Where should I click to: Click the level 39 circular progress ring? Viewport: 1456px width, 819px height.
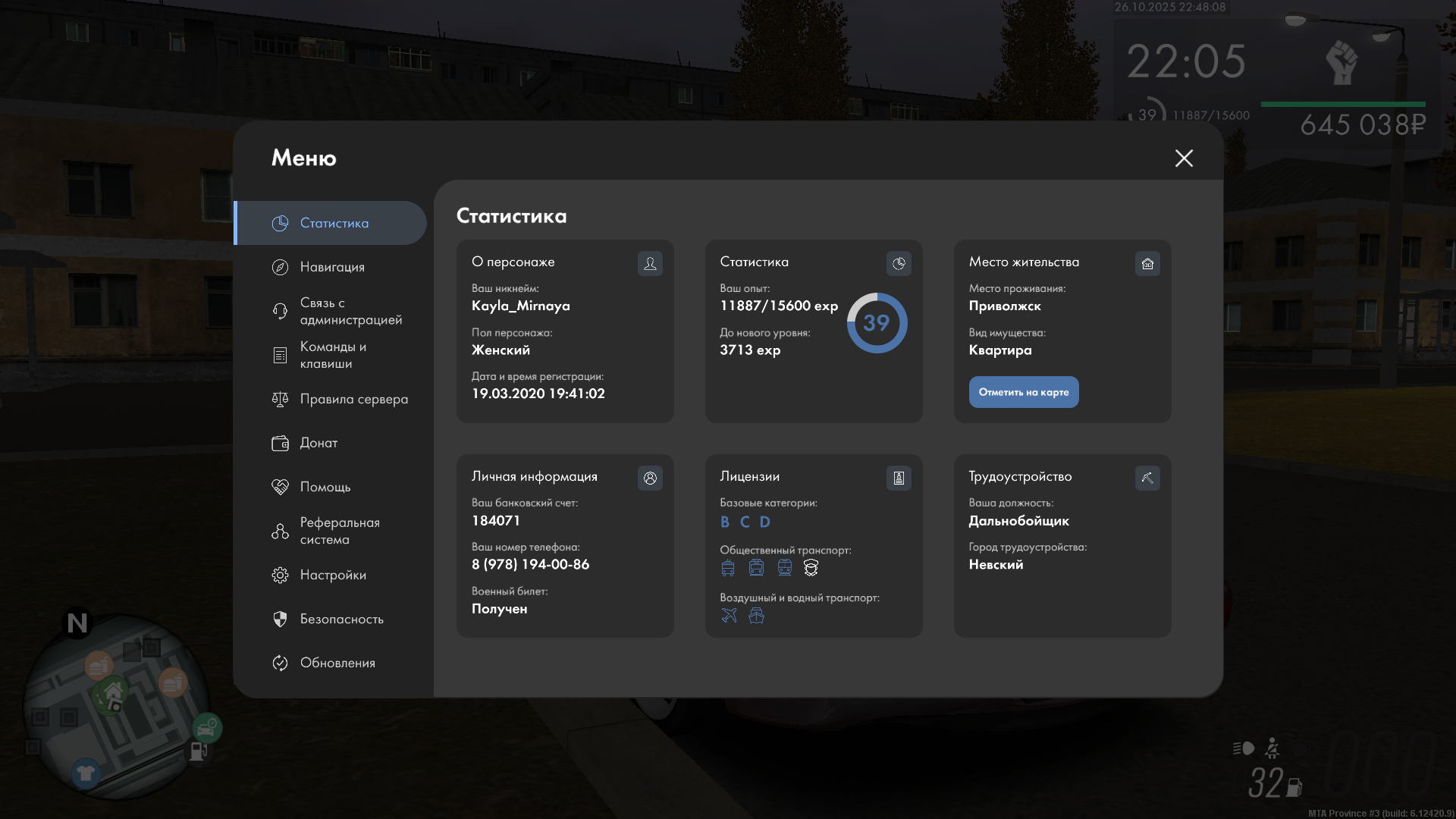877,323
